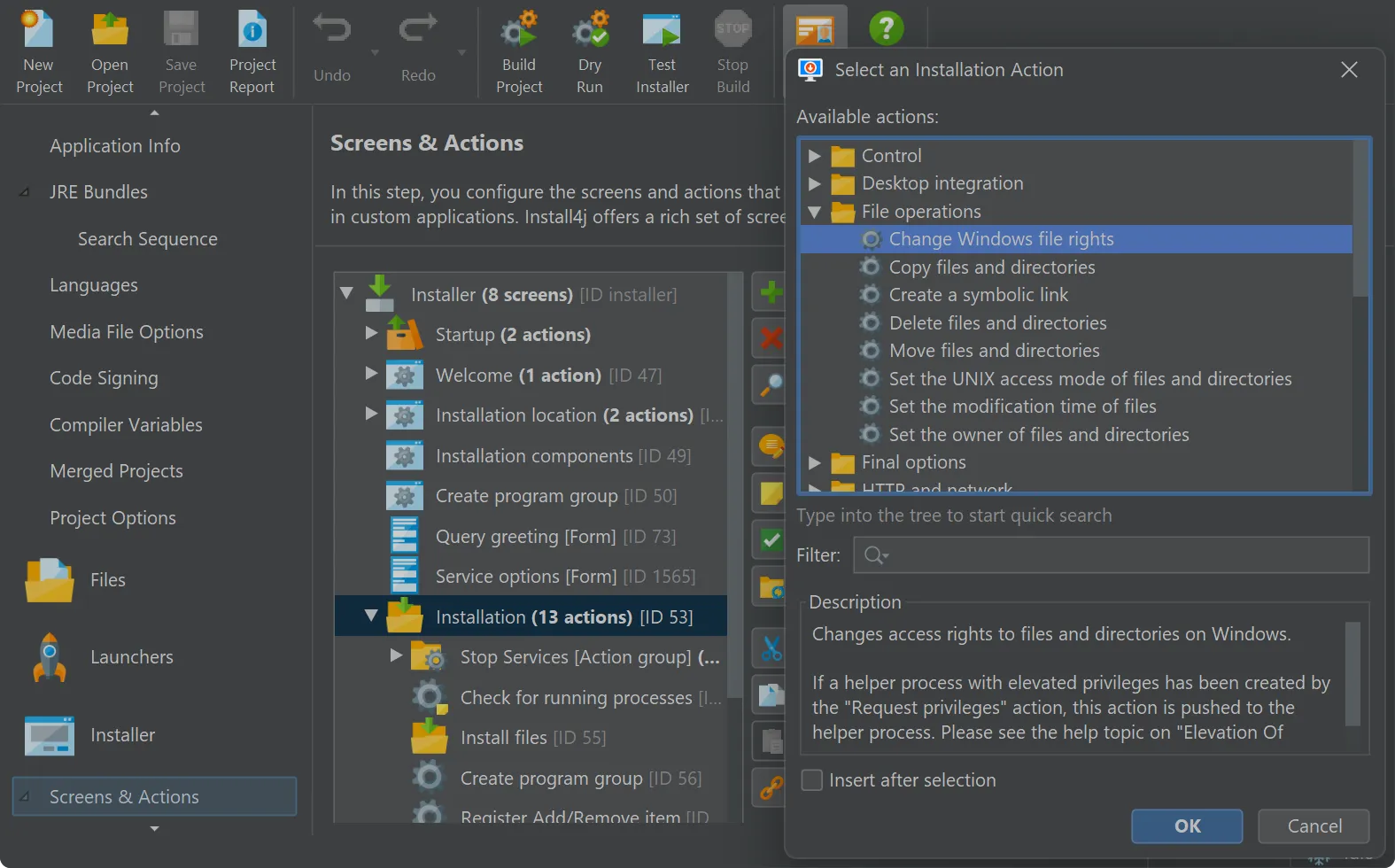Enable Insert after selection checkbox

(812, 780)
